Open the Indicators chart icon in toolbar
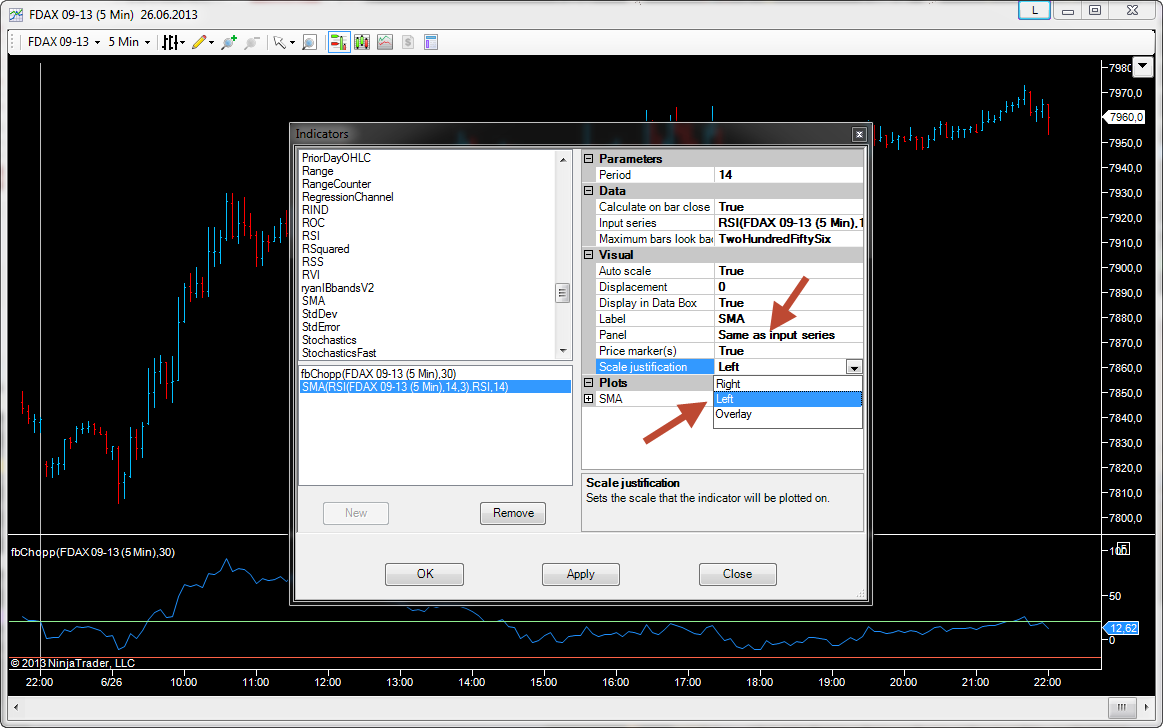 385,42
